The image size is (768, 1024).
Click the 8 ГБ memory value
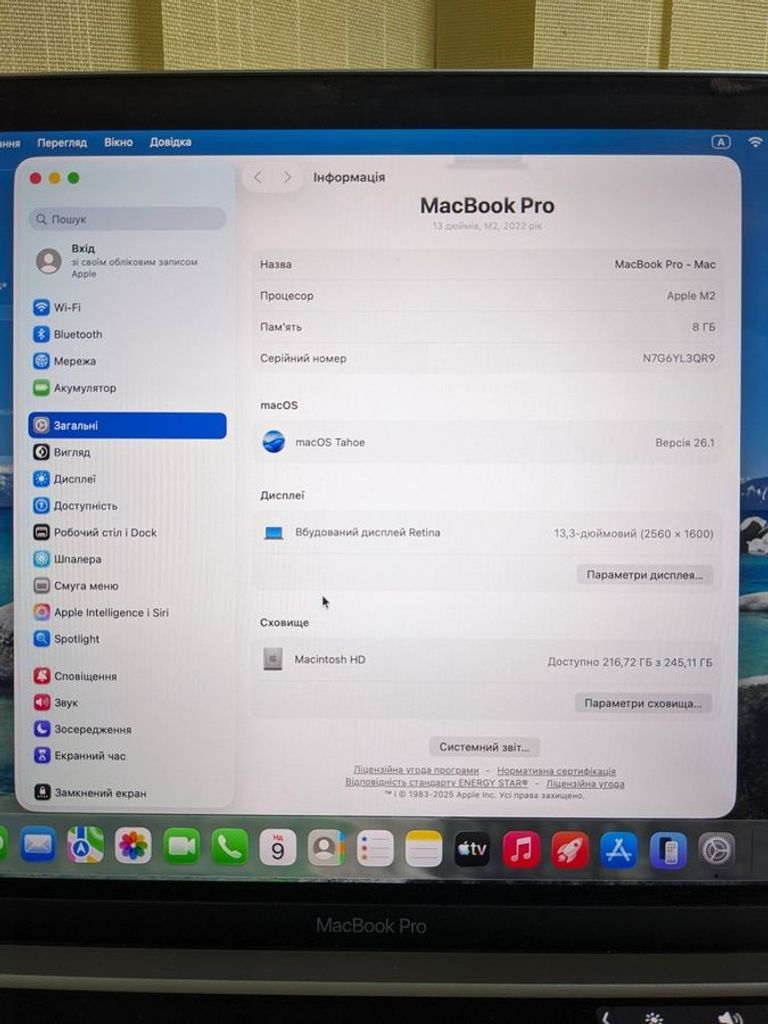pos(703,327)
